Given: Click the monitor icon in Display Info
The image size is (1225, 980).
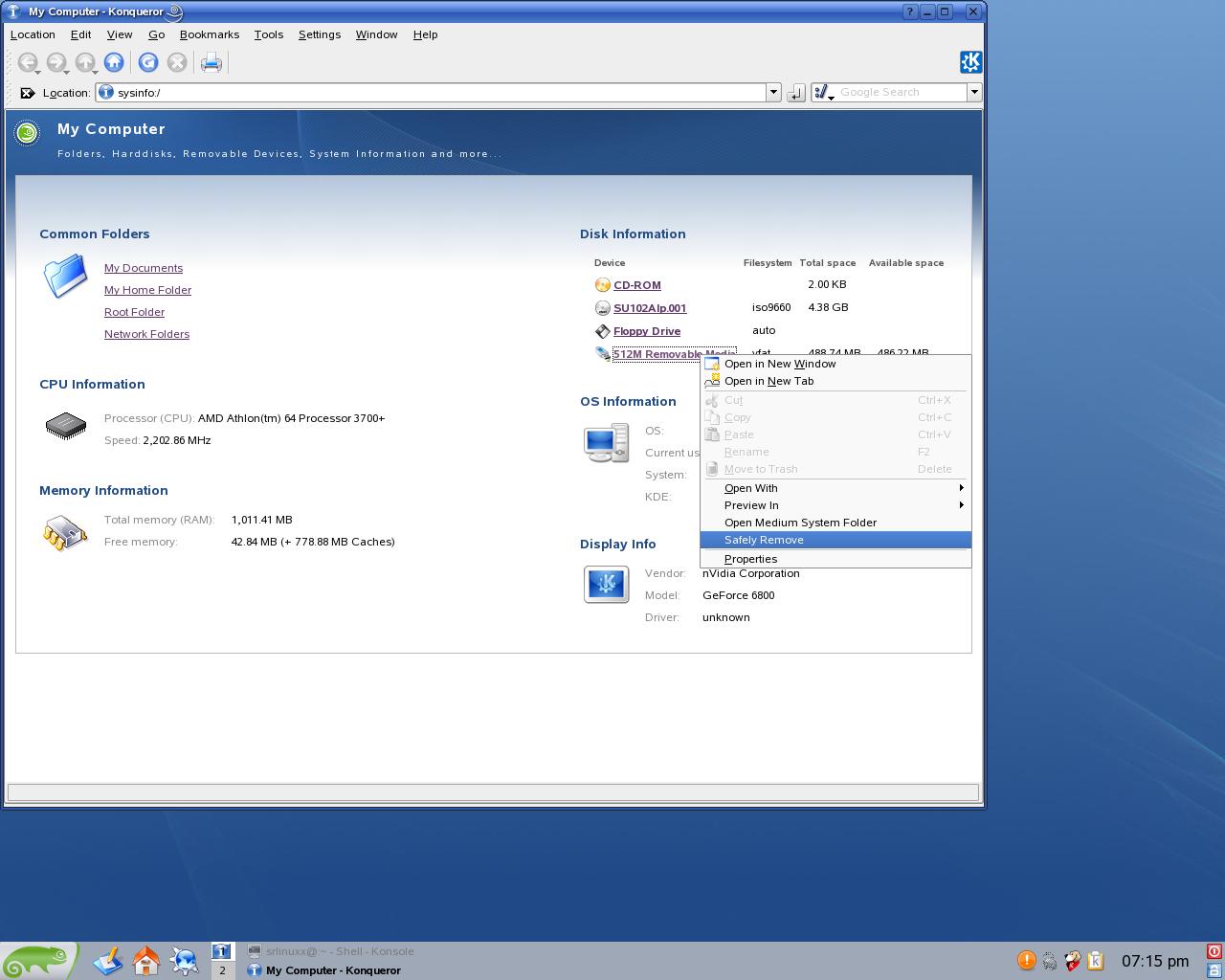Looking at the screenshot, I should click(x=607, y=584).
